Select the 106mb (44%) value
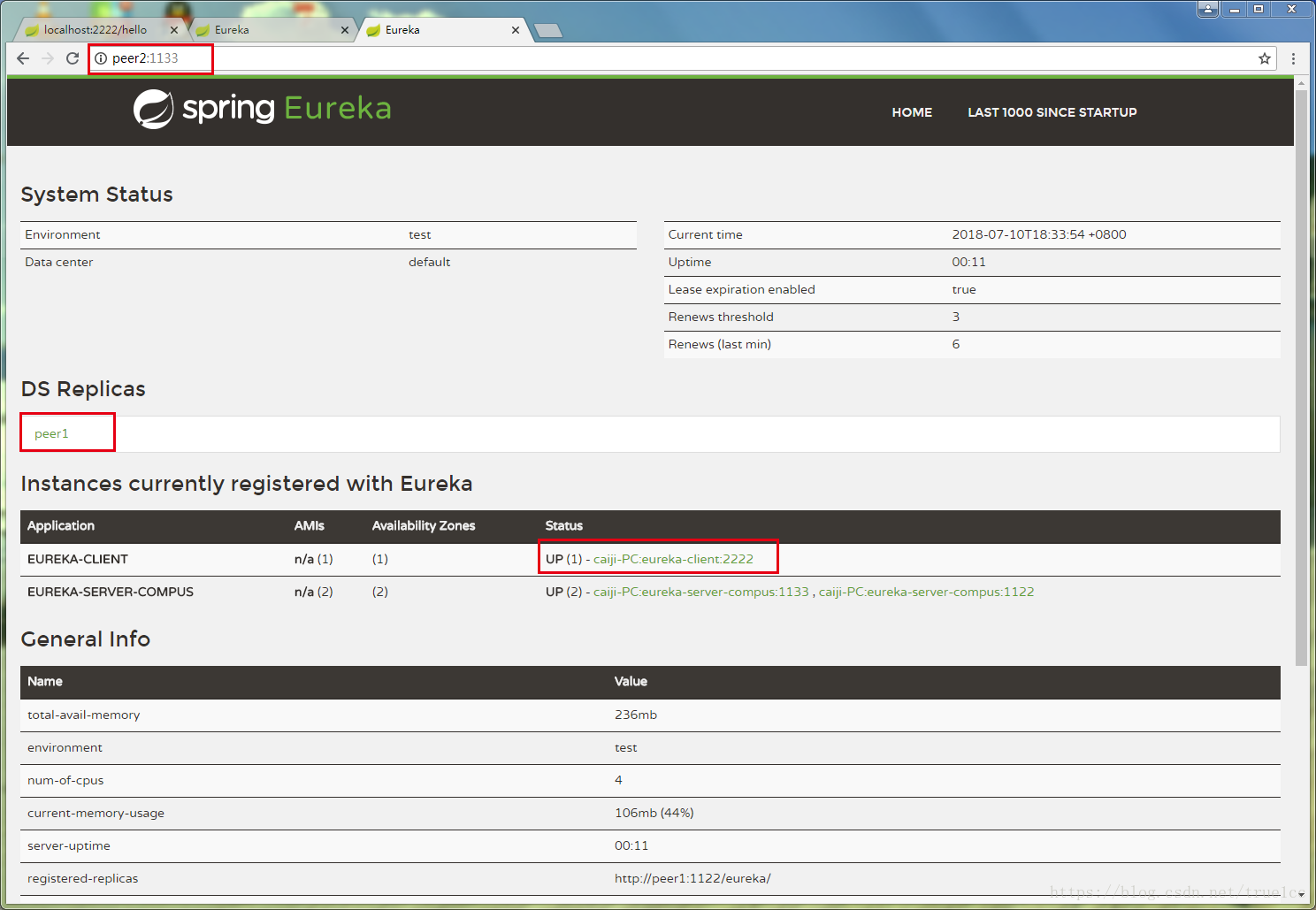The image size is (1316, 910). tap(654, 813)
